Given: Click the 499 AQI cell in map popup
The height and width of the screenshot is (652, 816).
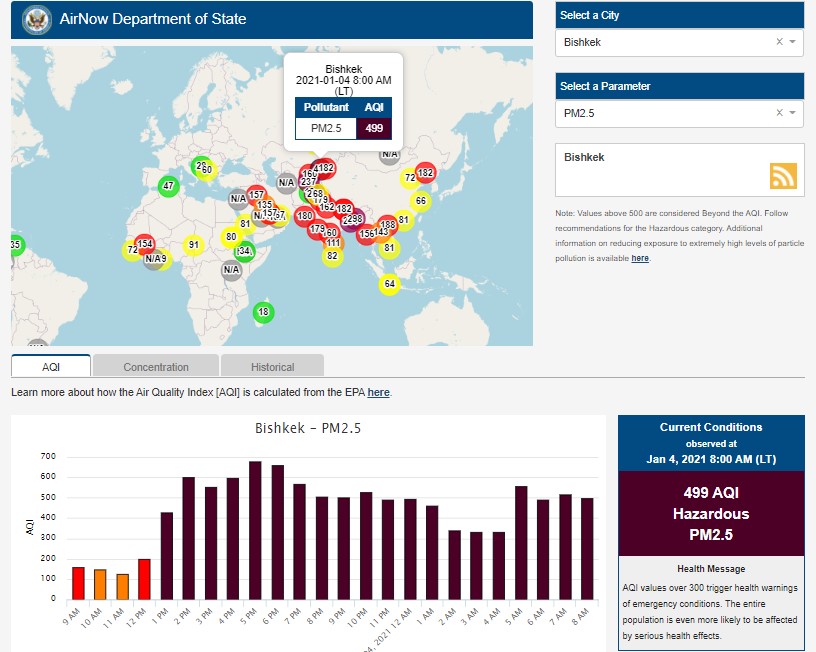Looking at the screenshot, I should click(x=374, y=128).
